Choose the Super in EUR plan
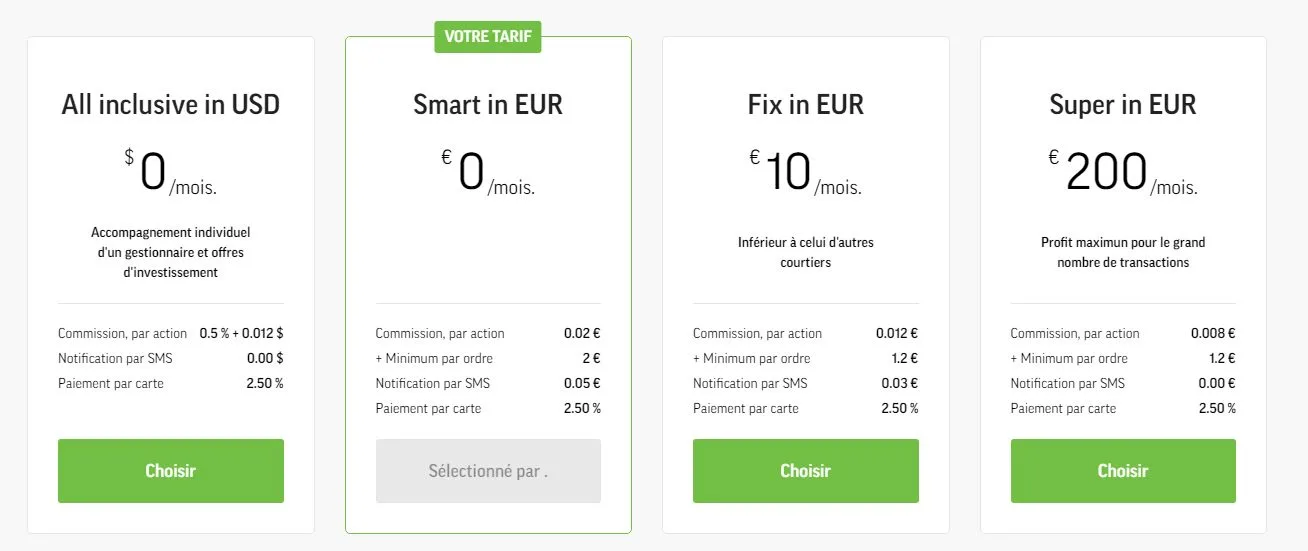The width and height of the screenshot is (1308, 551). click(1123, 471)
